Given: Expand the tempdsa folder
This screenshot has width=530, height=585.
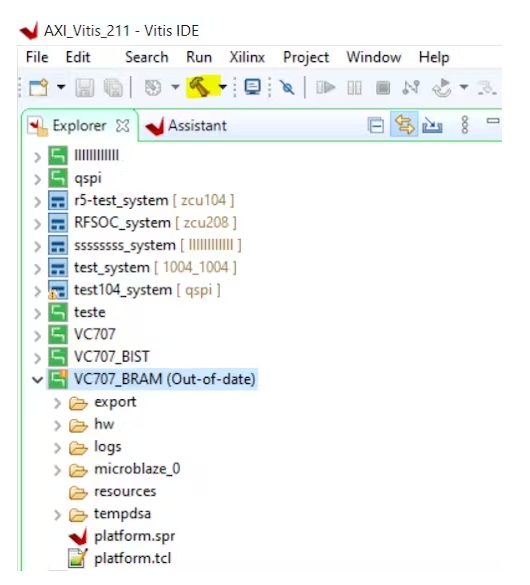Looking at the screenshot, I should coord(57,515).
